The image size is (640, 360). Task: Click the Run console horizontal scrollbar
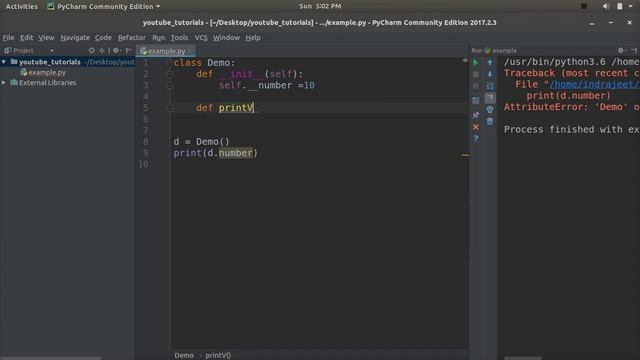click(522, 358)
